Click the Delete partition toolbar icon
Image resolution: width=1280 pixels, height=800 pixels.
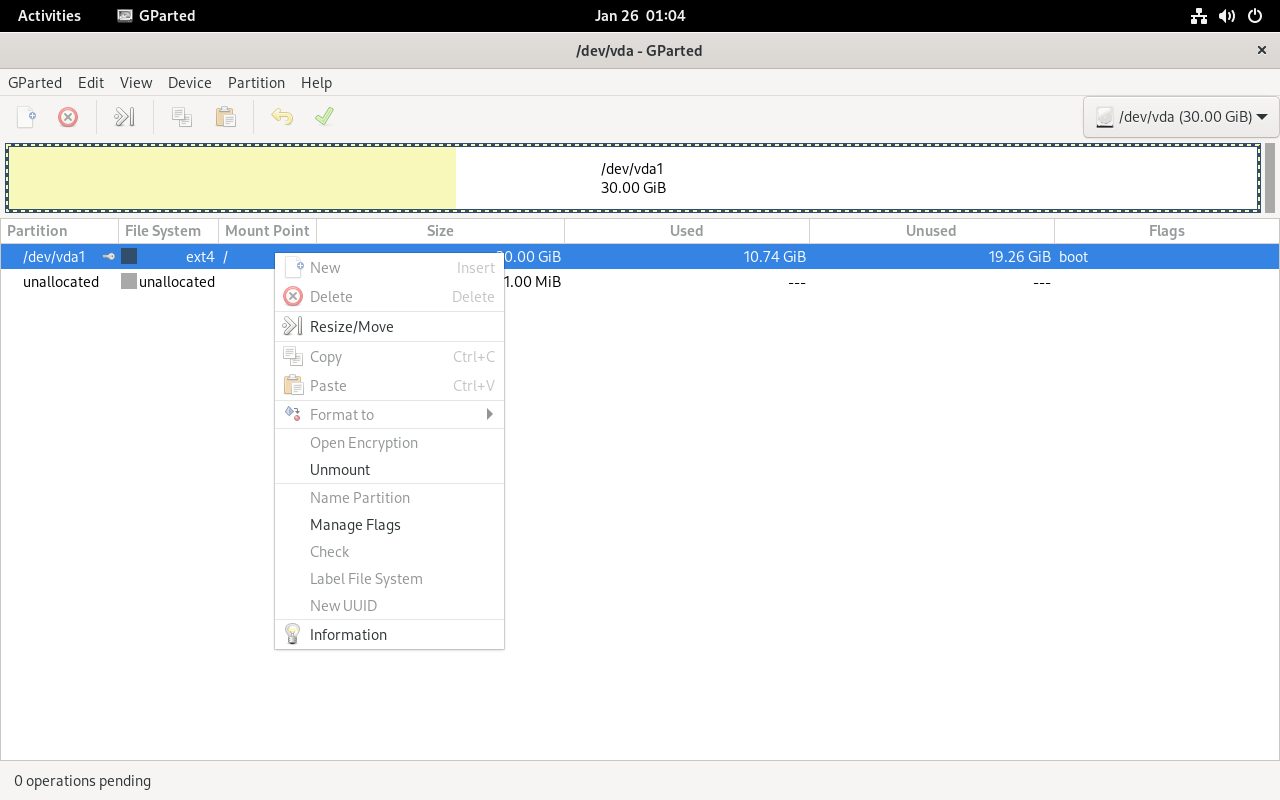(68, 117)
